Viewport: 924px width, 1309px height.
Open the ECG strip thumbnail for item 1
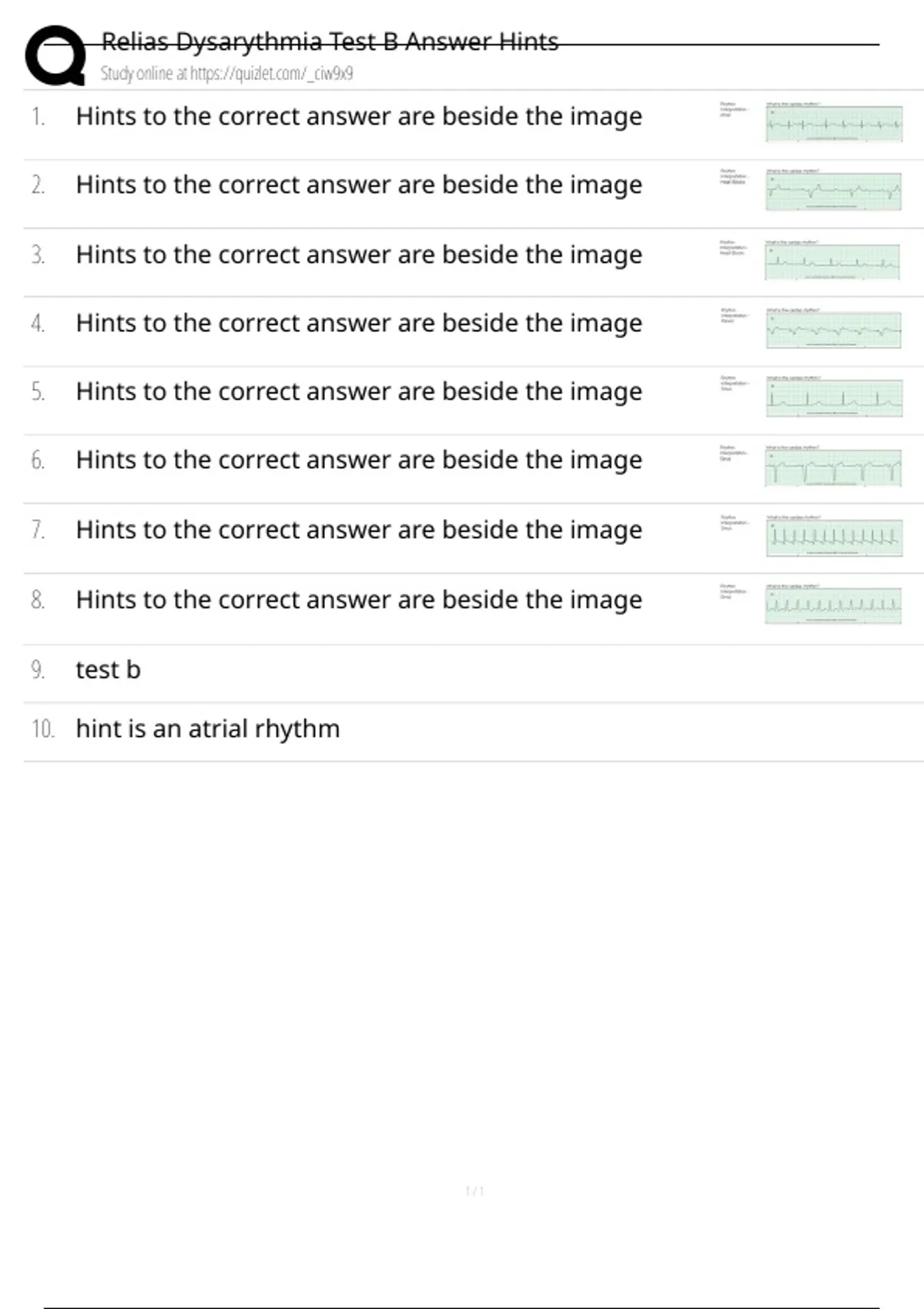click(833, 123)
